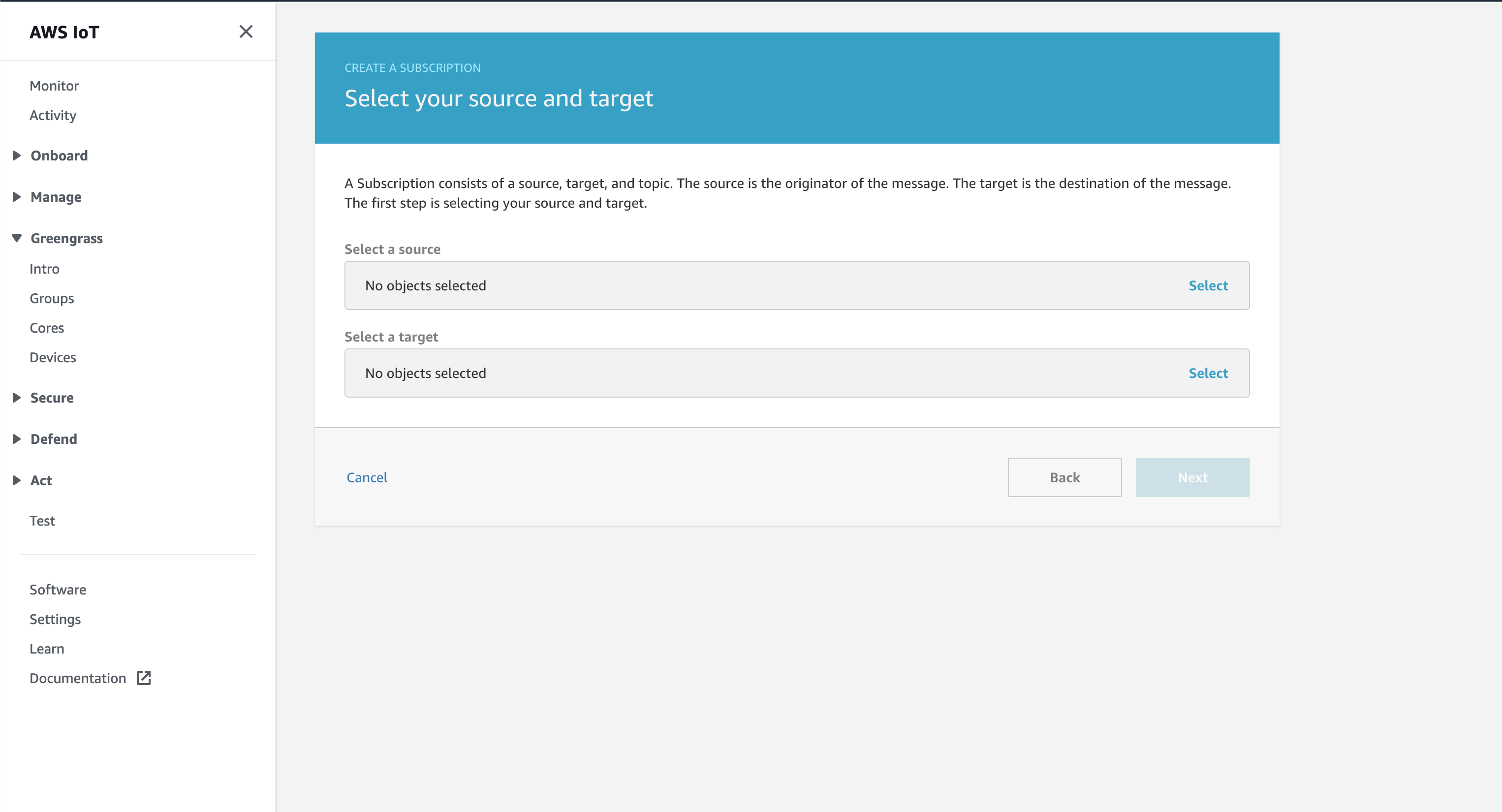
Task: Click the Act section label
Action: [x=41, y=480]
